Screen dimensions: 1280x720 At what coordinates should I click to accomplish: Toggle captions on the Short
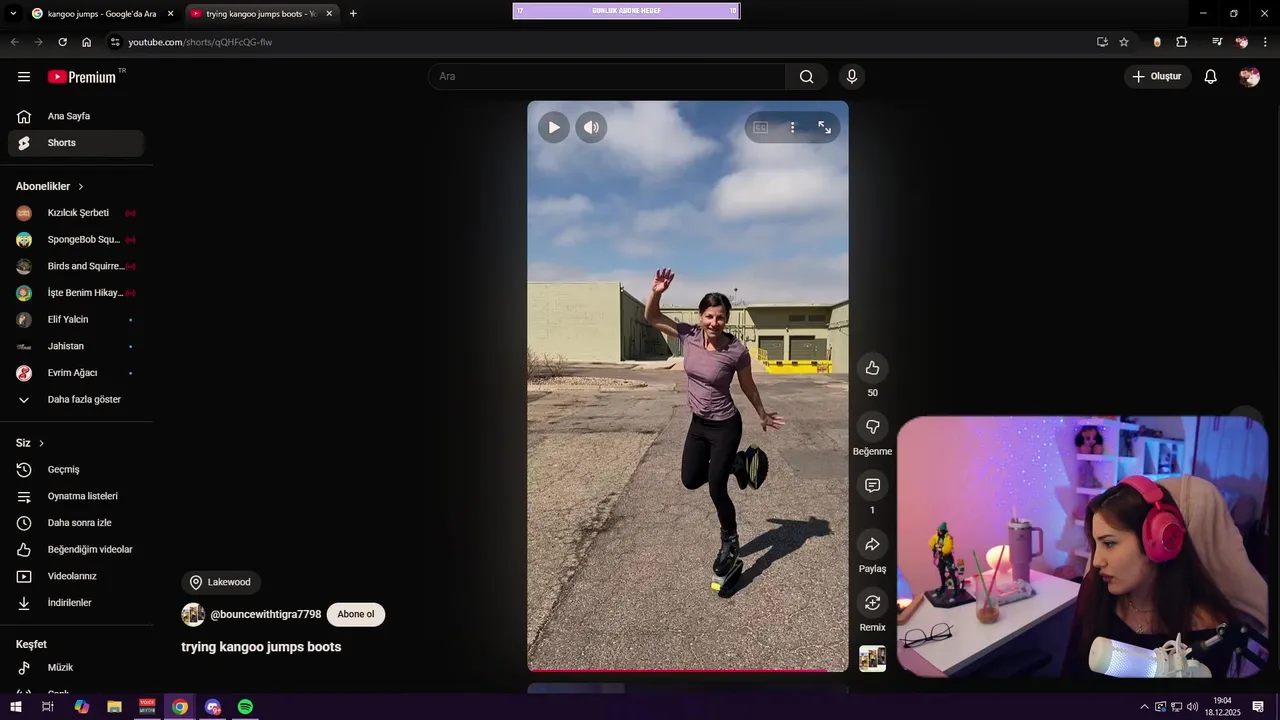click(760, 127)
